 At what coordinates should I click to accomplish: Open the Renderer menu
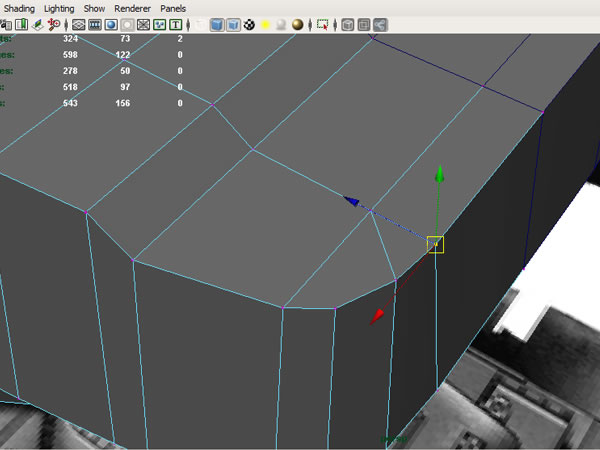[x=132, y=8]
